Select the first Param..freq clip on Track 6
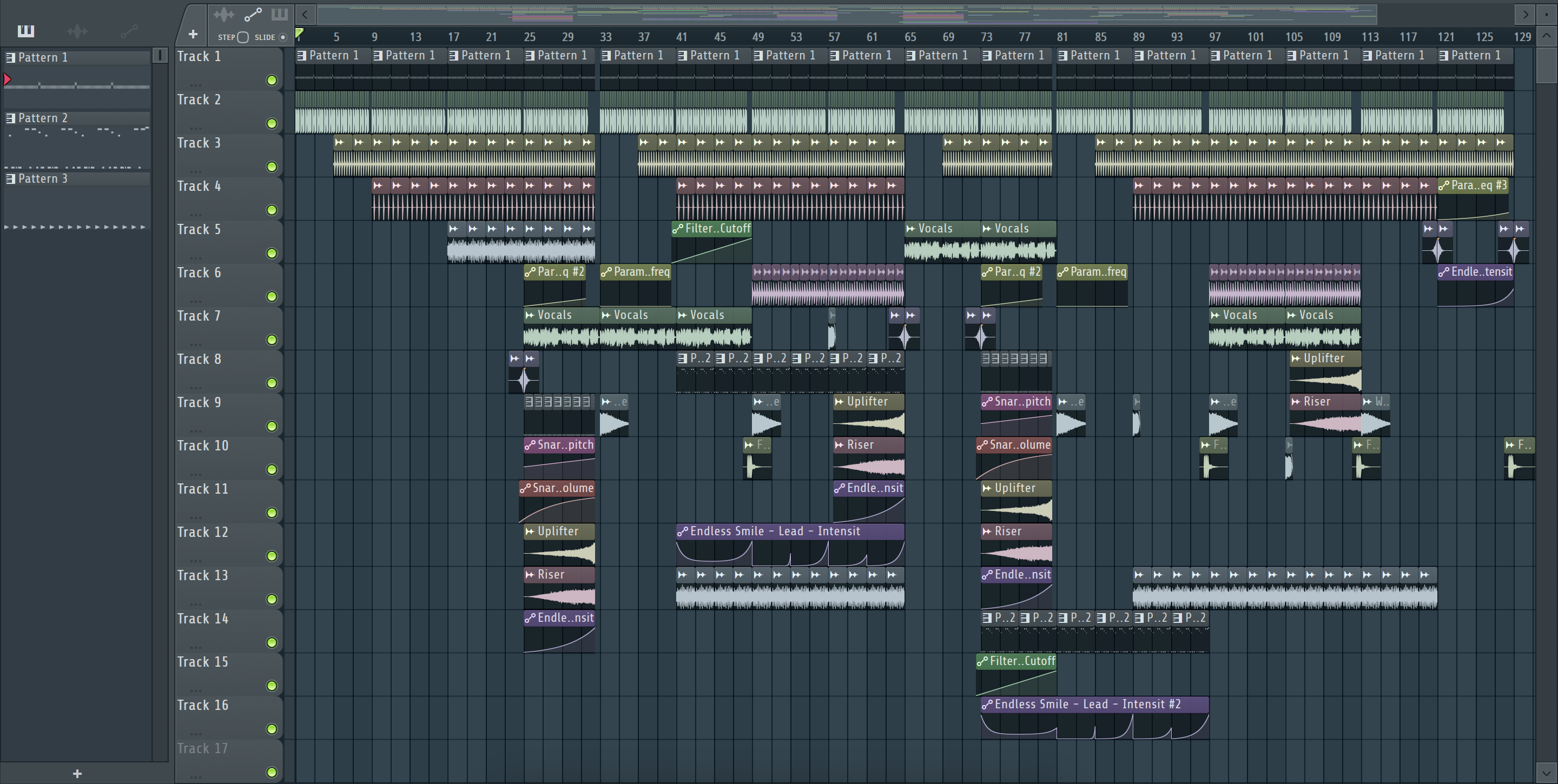1558x784 pixels. (x=636, y=285)
